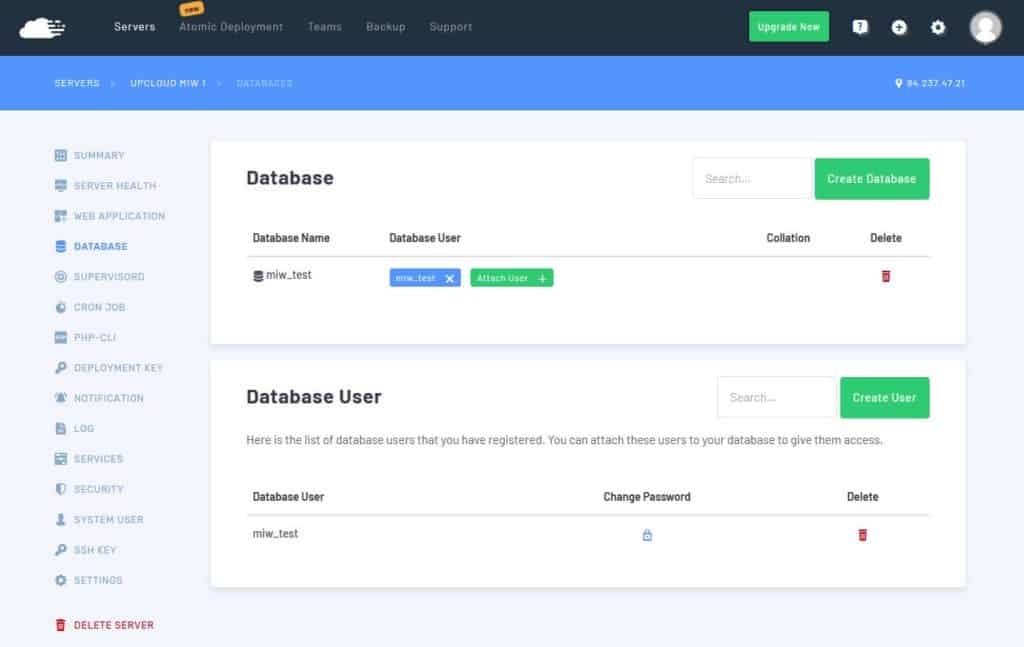Click the Supervisord sidebar icon
This screenshot has width=1024, height=647.
coord(61,277)
